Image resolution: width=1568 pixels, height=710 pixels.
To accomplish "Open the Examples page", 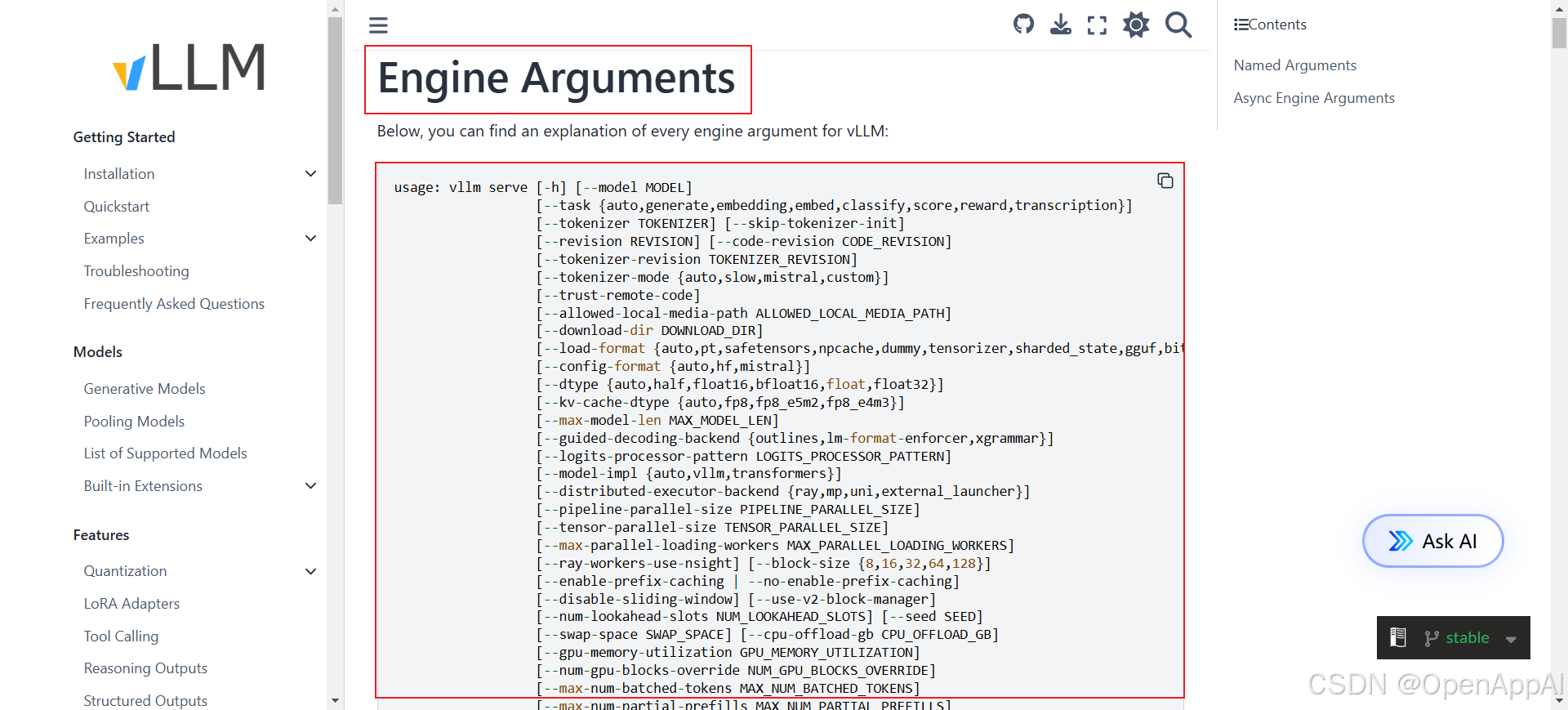I will 114,239.
